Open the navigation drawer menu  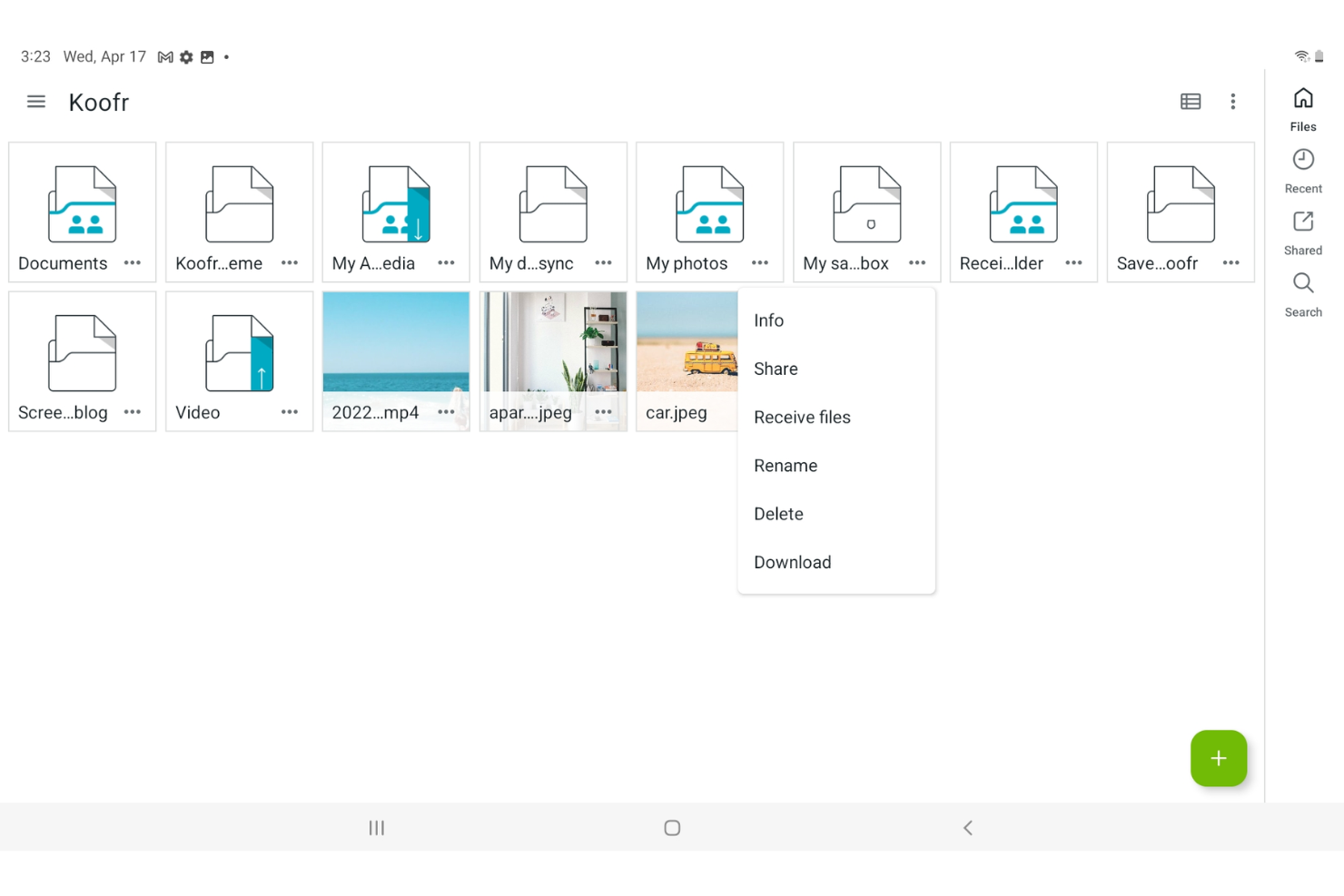click(35, 102)
